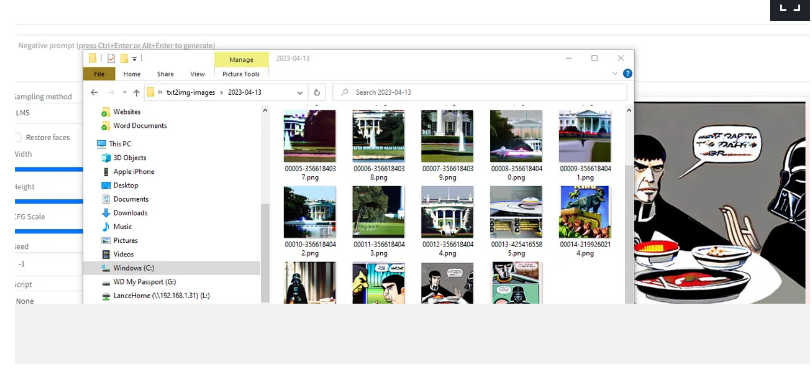Click the Width slider in web UI
The height and width of the screenshot is (374, 812).
click(x=49, y=169)
